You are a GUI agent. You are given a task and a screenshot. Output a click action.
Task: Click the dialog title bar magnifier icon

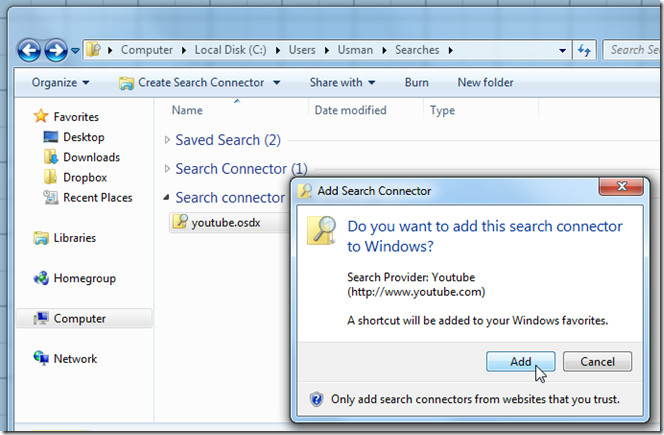pyautogui.click(x=305, y=191)
